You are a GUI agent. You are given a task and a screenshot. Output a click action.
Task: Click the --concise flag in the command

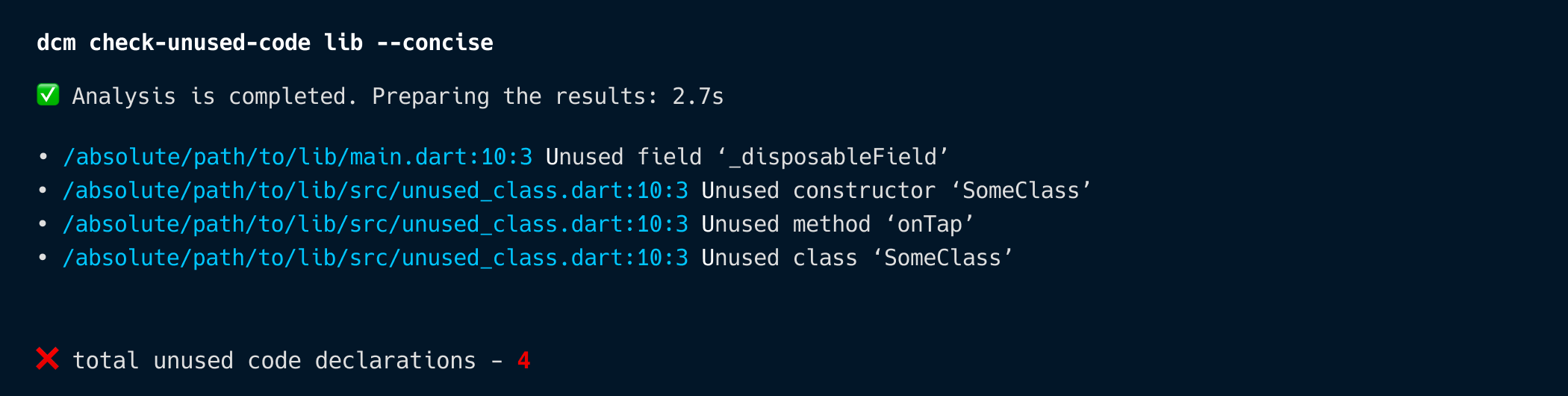(x=435, y=43)
